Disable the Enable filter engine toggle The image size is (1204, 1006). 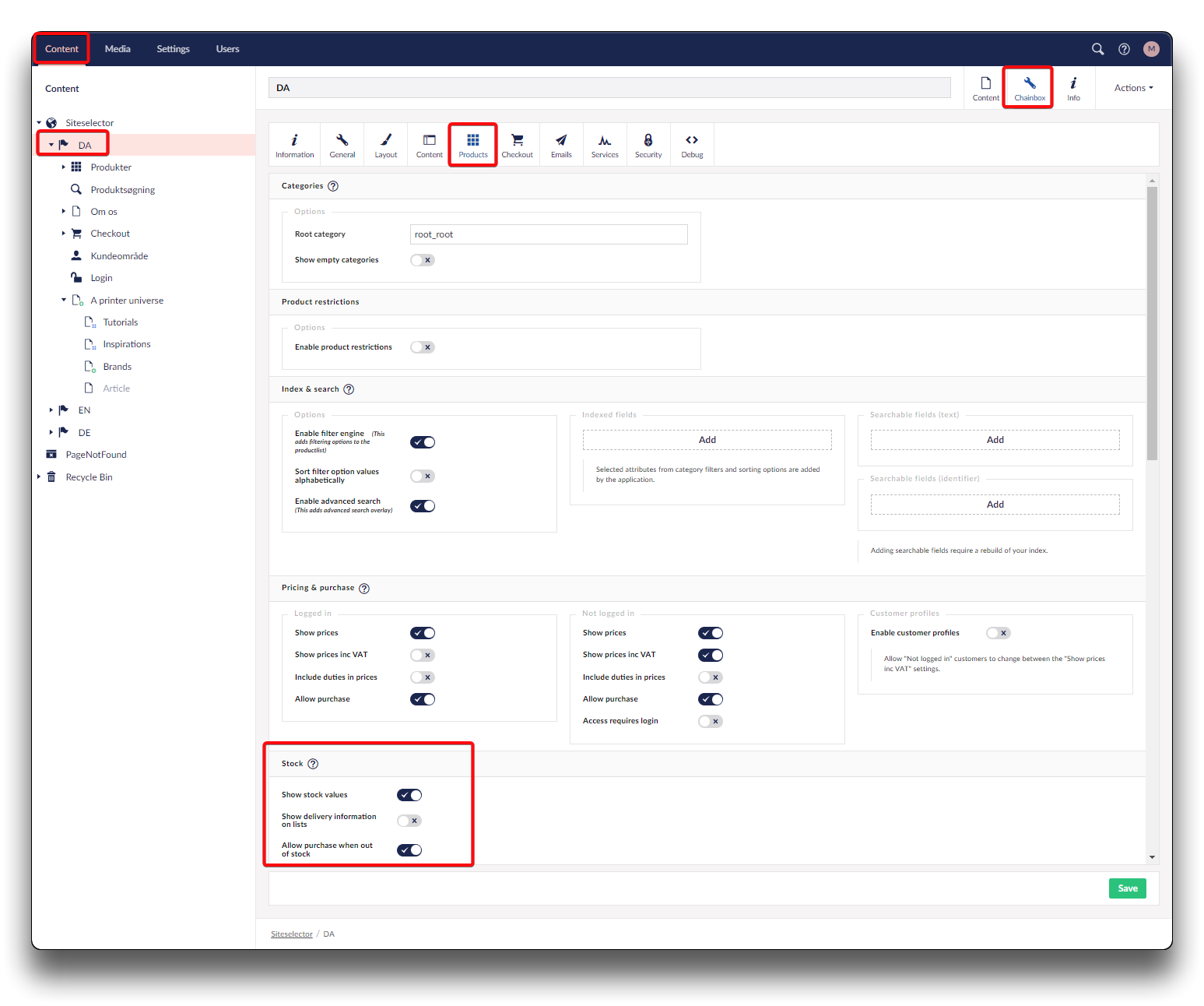[x=423, y=442]
